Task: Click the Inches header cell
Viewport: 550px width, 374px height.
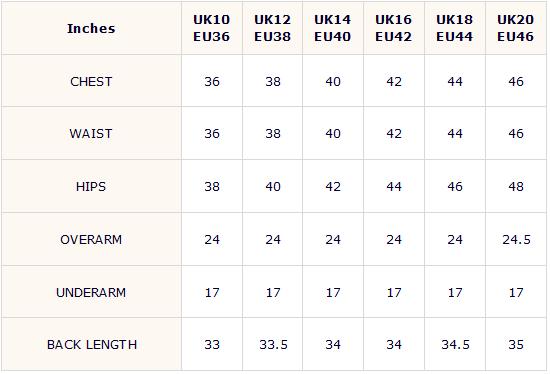Action: coord(91,28)
